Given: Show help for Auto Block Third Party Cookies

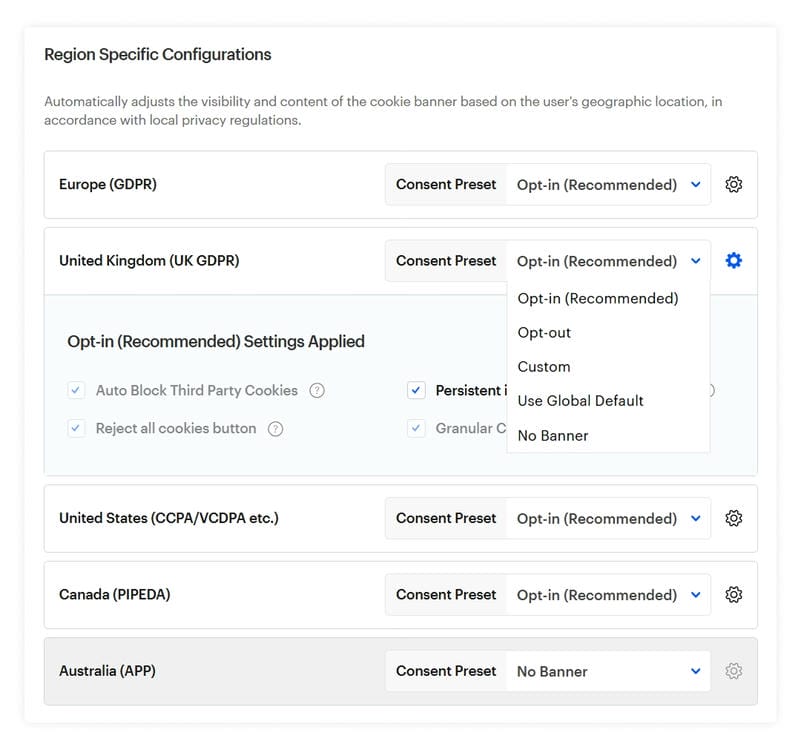Looking at the screenshot, I should (317, 391).
